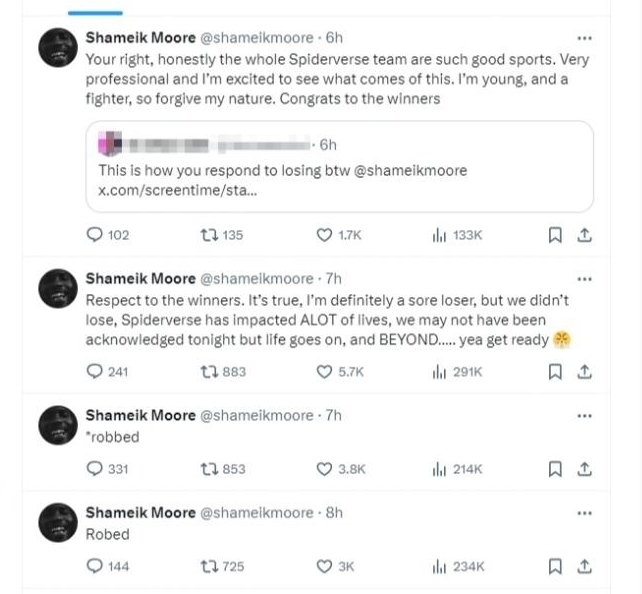Viewport: 642px width, 594px height.
Task: Reply to the 'Respect to the winners' tweet
Action: coord(96,372)
